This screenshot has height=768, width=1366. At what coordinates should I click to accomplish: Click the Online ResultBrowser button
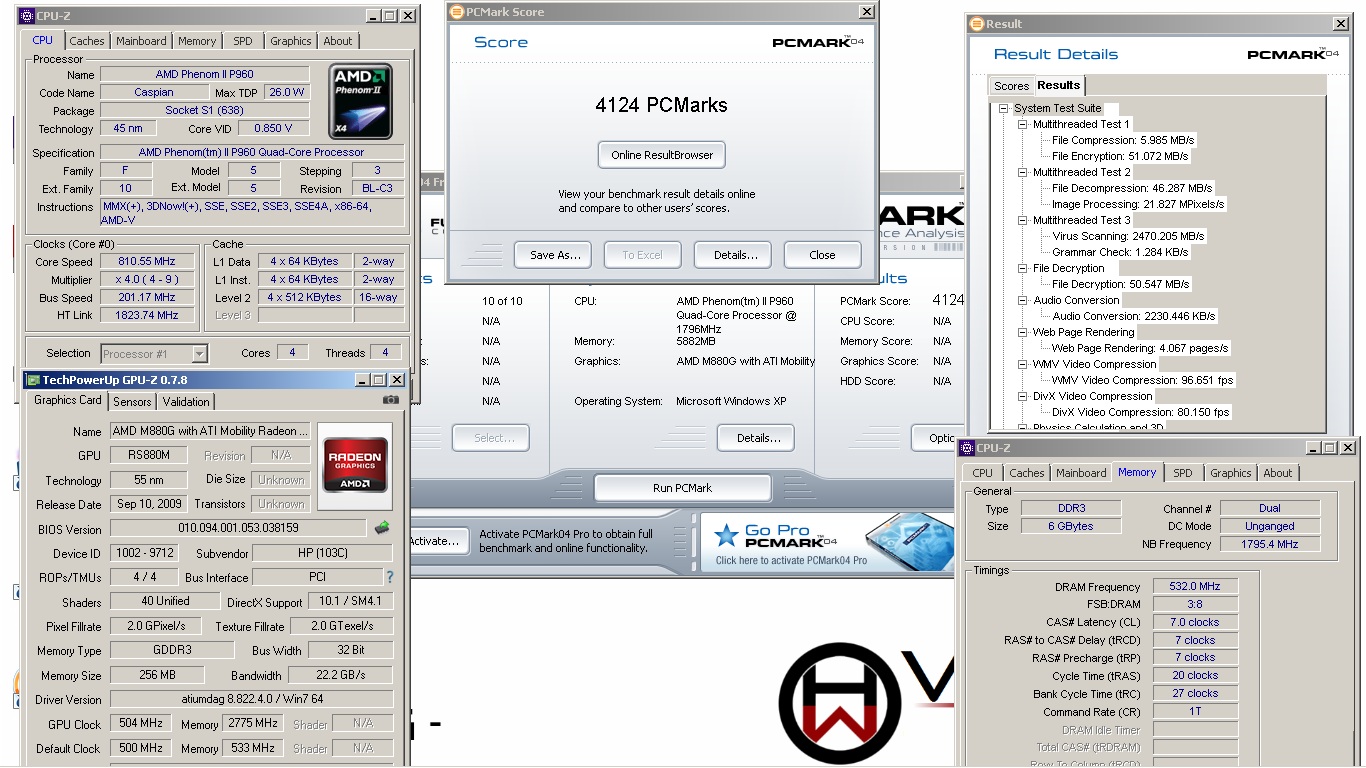(662, 155)
